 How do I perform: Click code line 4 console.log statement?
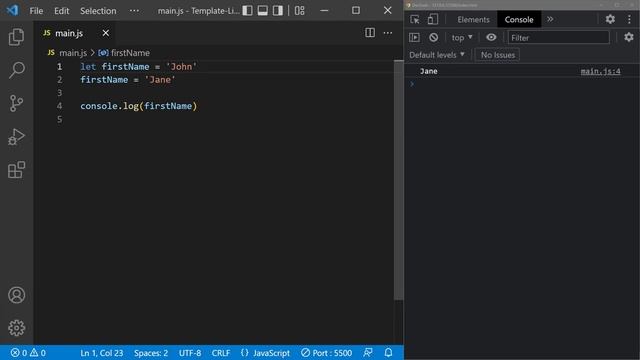coord(138,106)
